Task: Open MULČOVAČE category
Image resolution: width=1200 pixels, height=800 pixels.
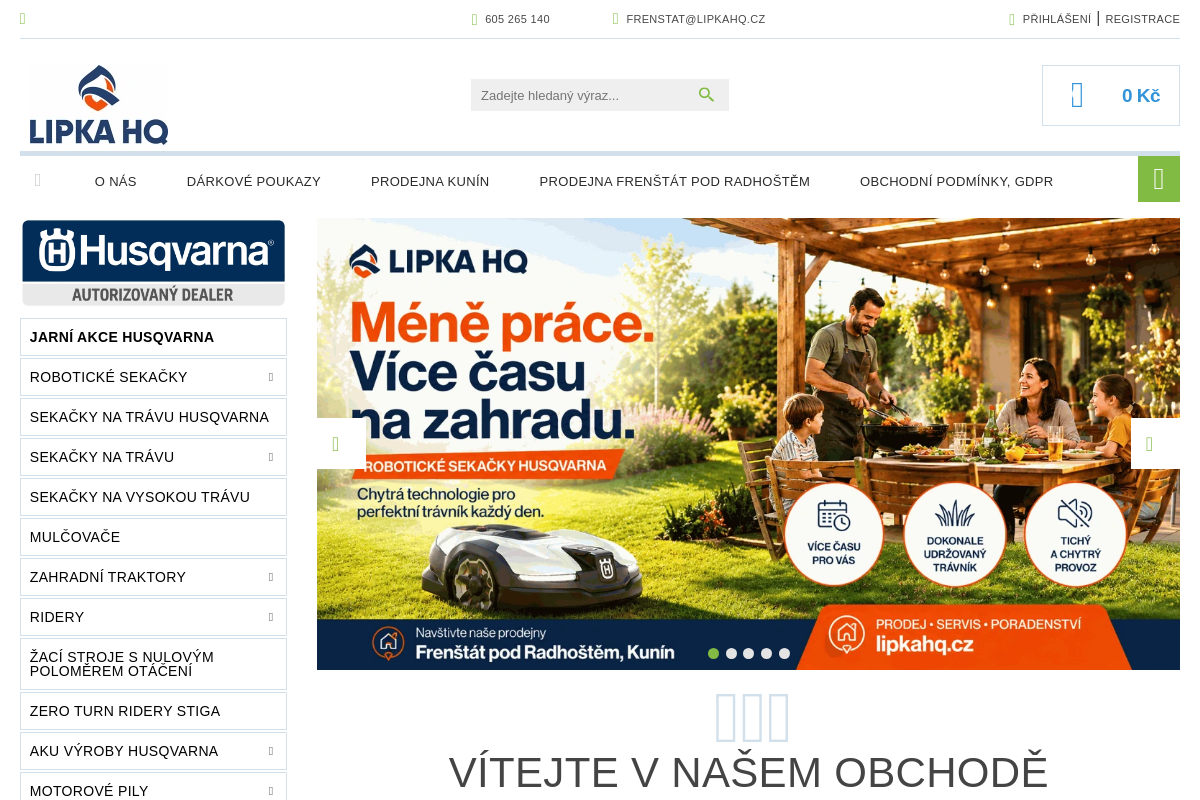Action: [153, 537]
